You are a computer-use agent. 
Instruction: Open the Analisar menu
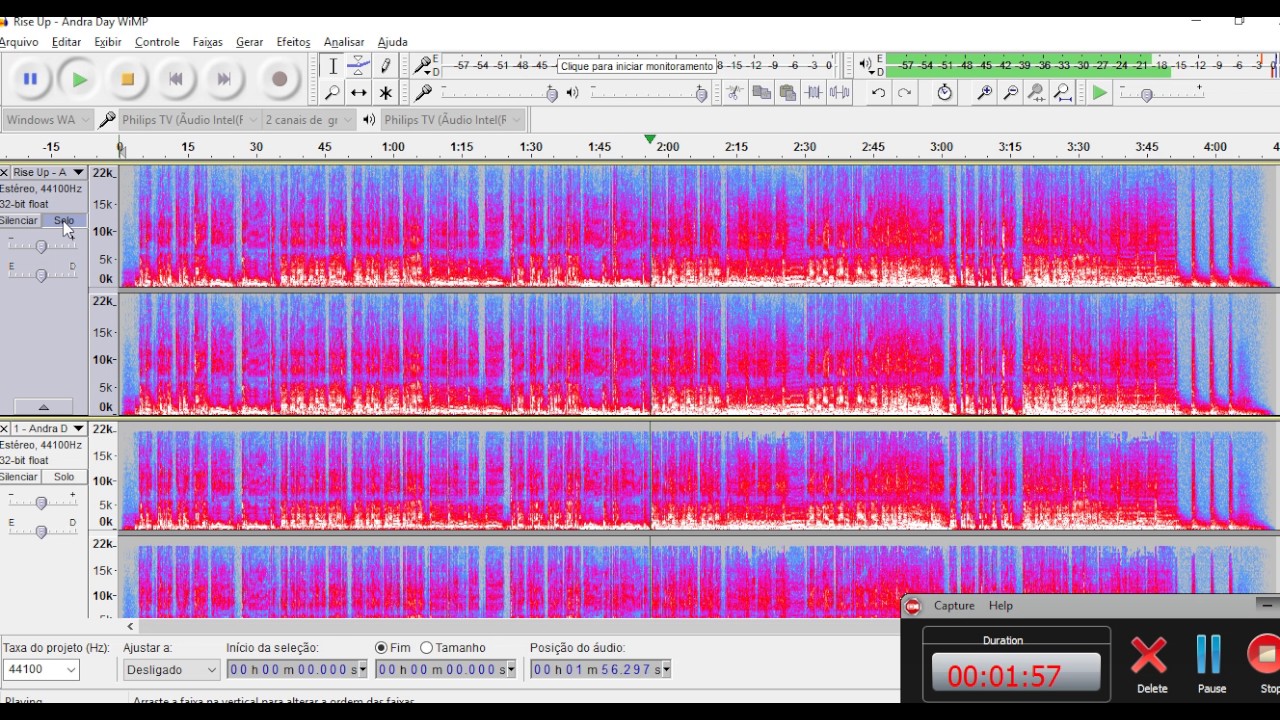click(x=344, y=42)
